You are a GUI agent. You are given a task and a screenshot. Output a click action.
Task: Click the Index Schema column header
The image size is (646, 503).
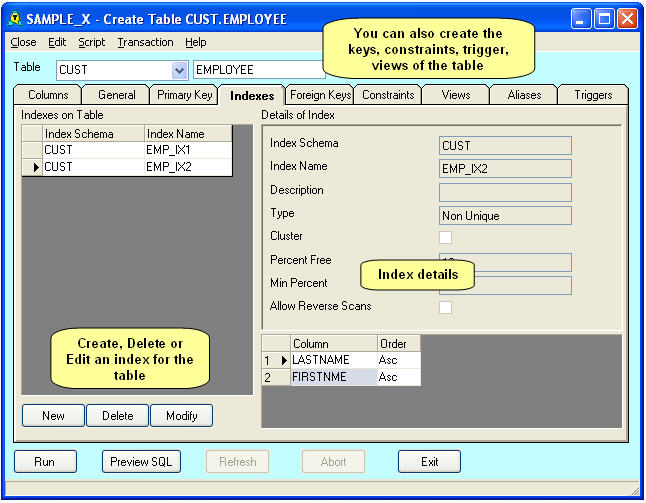coord(94,134)
